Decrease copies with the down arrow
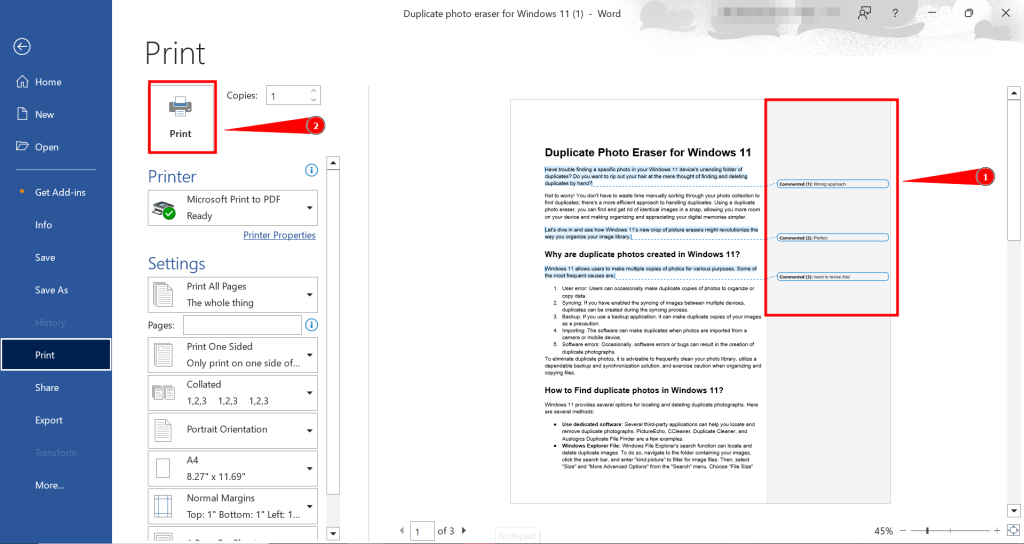The width and height of the screenshot is (1024, 544). [x=314, y=100]
